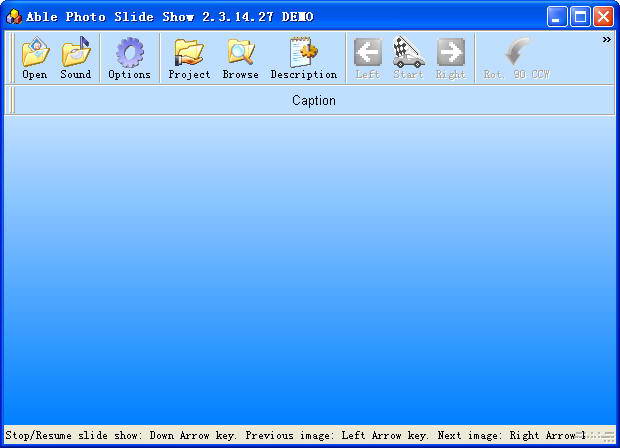The image size is (620, 448).
Task: Start the slide show with race car icon
Action: [x=408, y=58]
